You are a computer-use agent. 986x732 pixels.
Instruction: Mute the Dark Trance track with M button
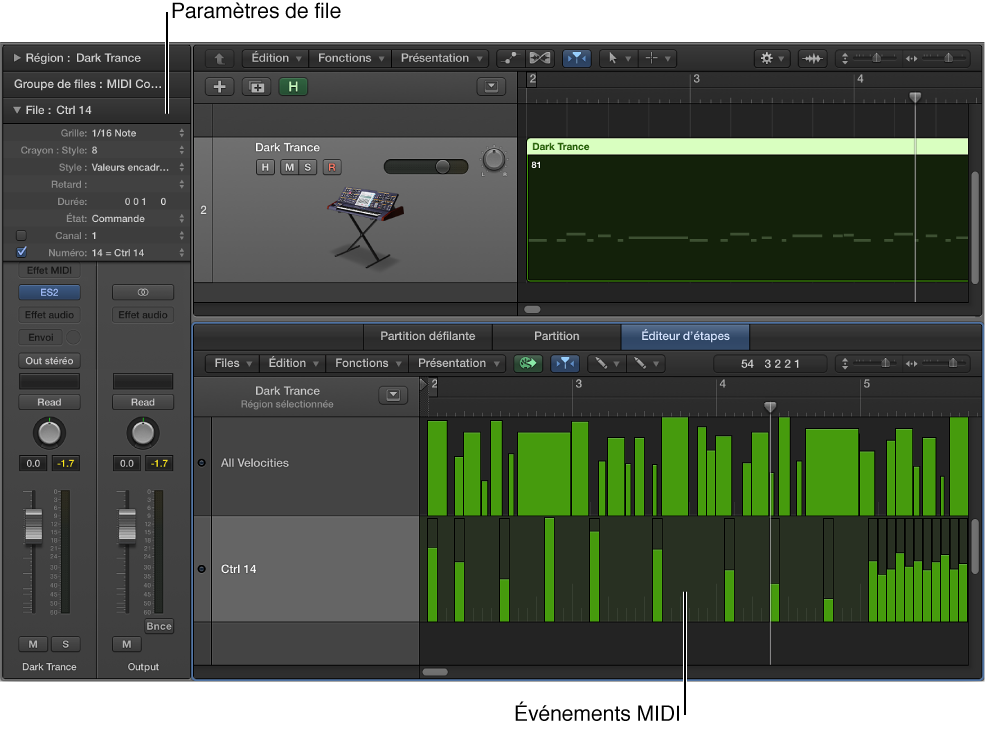tap(289, 167)
